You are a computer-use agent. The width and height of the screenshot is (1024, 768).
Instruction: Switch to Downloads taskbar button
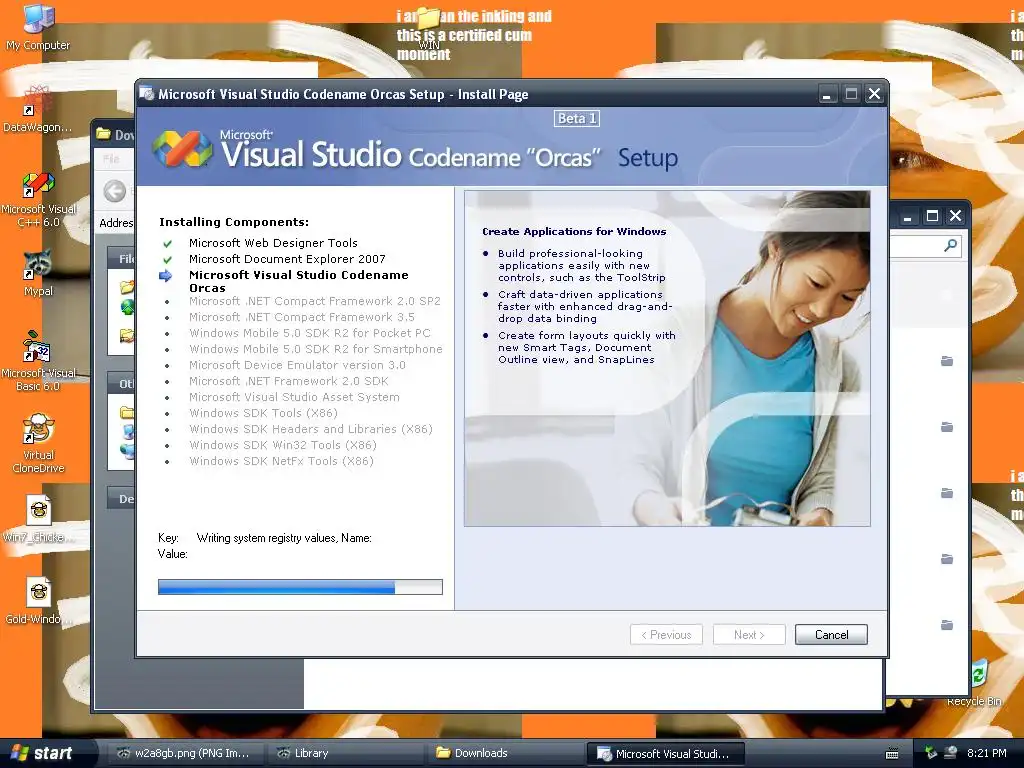504,753
